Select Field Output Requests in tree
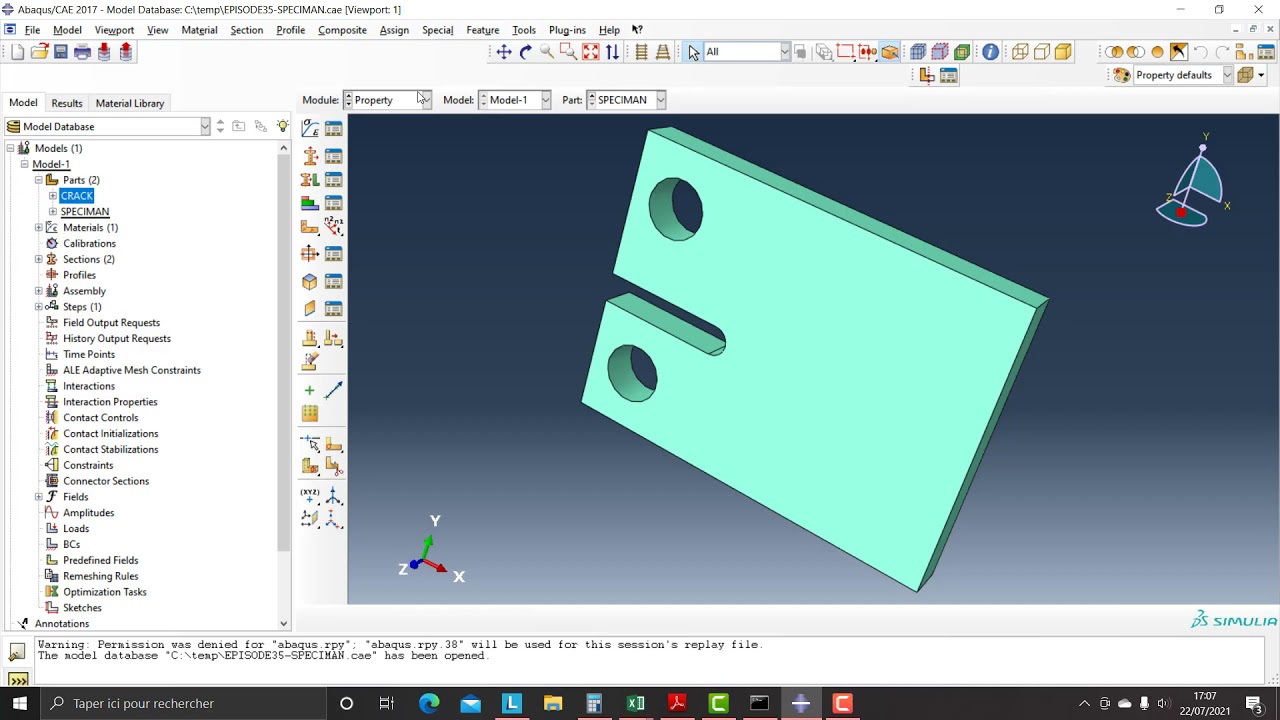The width and height of the screenshot is (1280, 720). 111,323
